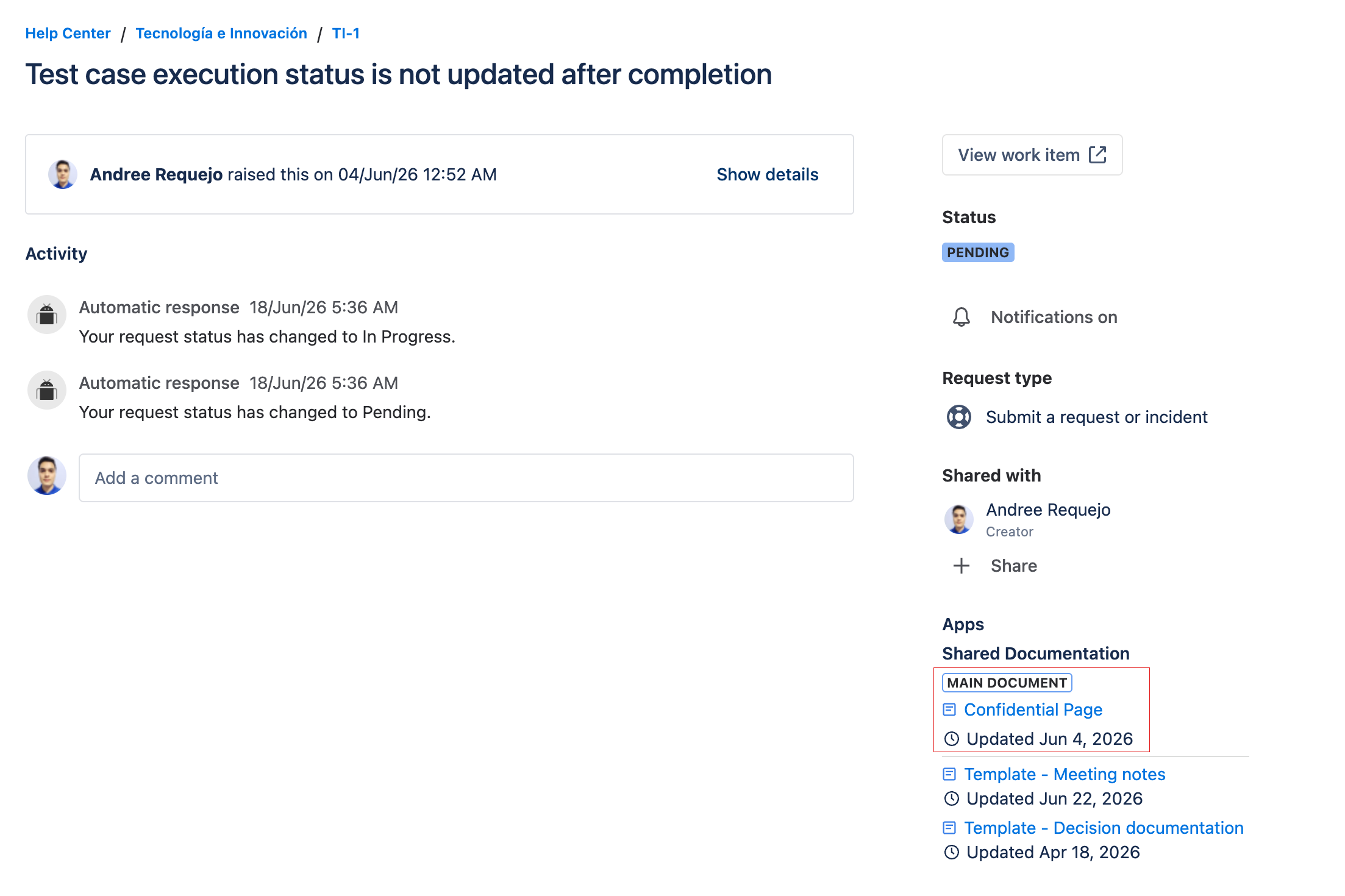Open the Help Center breadcrumb link
This screenshot has height=896, width=1345.
click(x=68, y=34)
